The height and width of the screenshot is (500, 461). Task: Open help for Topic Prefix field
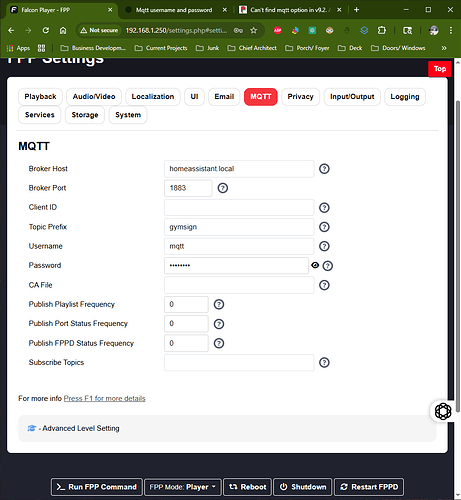(x=324, y=227)
